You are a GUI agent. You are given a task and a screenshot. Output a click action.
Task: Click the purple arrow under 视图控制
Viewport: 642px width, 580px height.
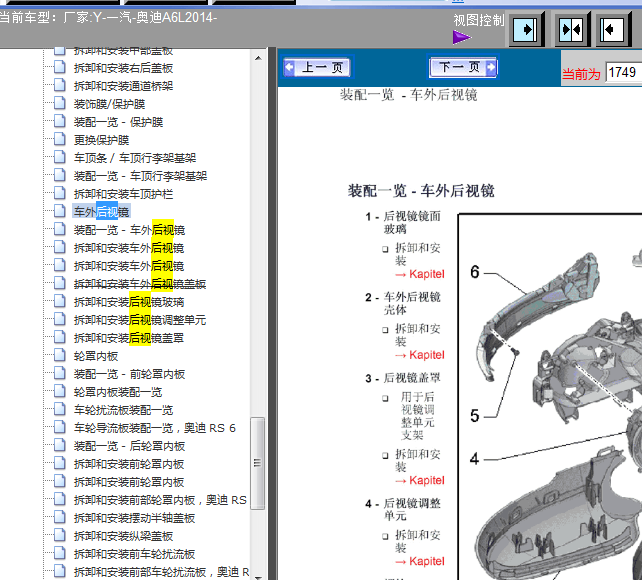462,37
